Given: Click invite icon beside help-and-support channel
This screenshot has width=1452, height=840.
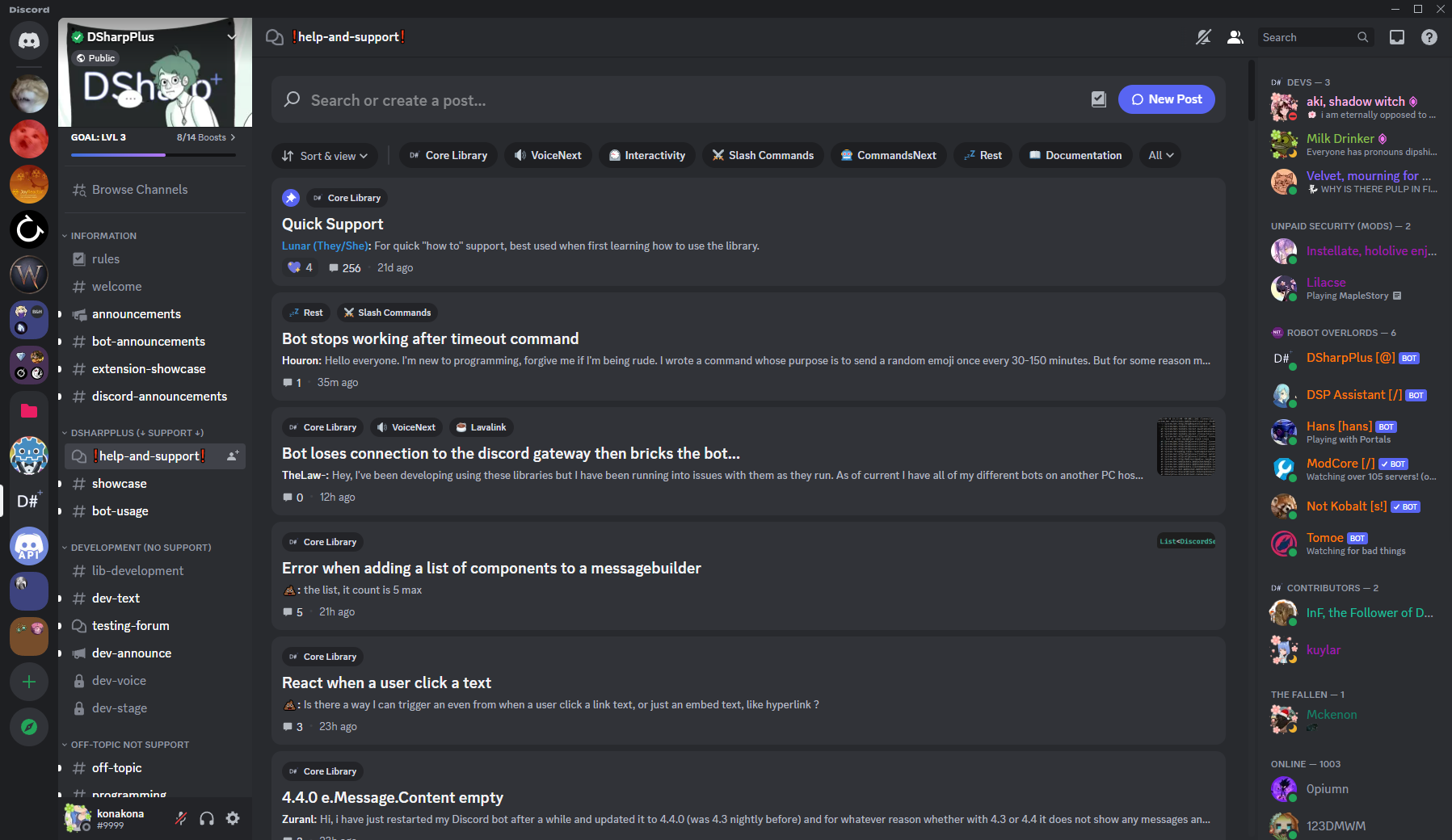Looking at the screenshot, I should pos(232,456).
